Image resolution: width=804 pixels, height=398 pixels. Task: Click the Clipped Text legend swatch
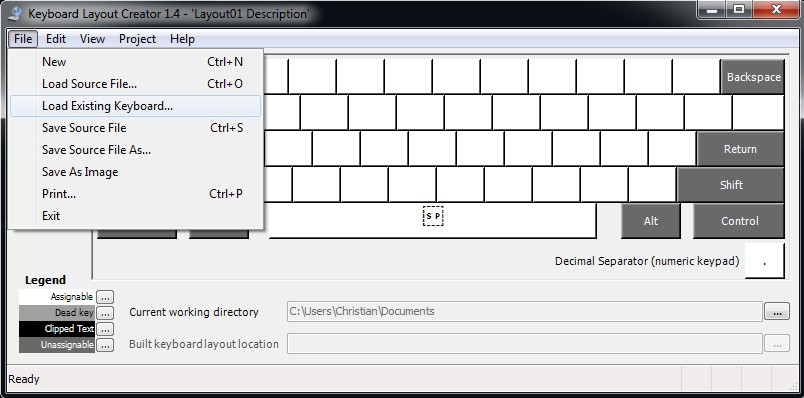click(57, 329)
